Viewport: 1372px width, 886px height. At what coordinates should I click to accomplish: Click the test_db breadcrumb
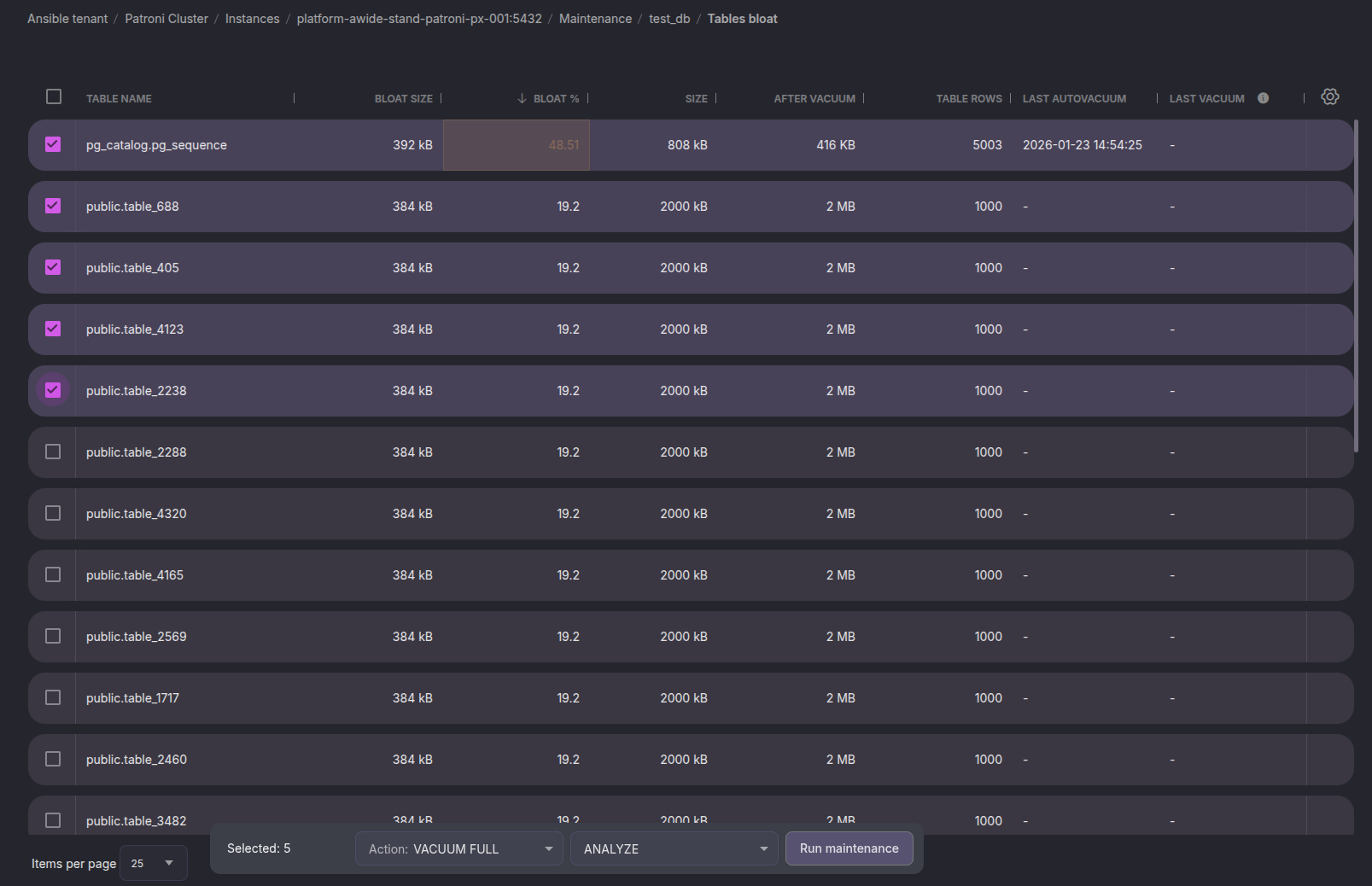pyautogui.click(x=669, y=19)
